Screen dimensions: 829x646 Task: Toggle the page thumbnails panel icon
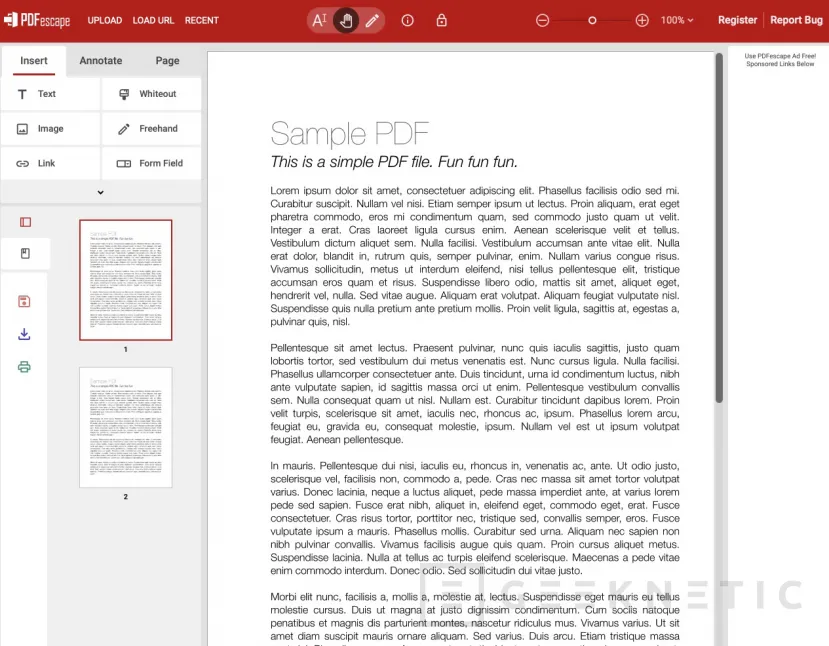pos(25,222)
